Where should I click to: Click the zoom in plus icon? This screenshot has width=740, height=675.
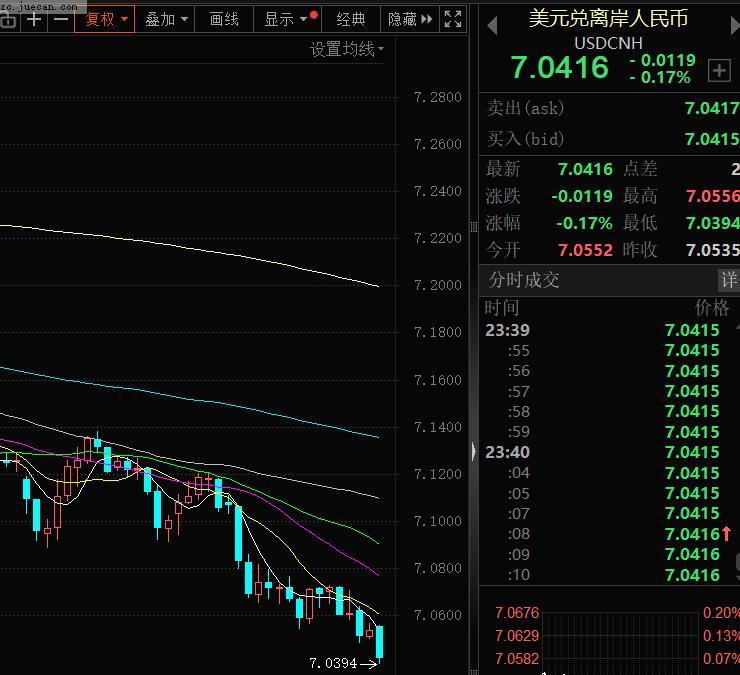click(x=35, y=19)
